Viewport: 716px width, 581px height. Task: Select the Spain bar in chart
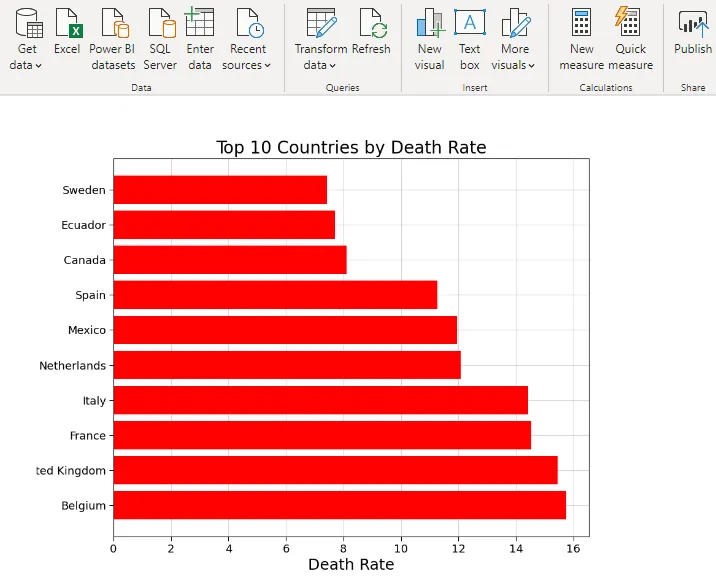[x=275, y=295]
